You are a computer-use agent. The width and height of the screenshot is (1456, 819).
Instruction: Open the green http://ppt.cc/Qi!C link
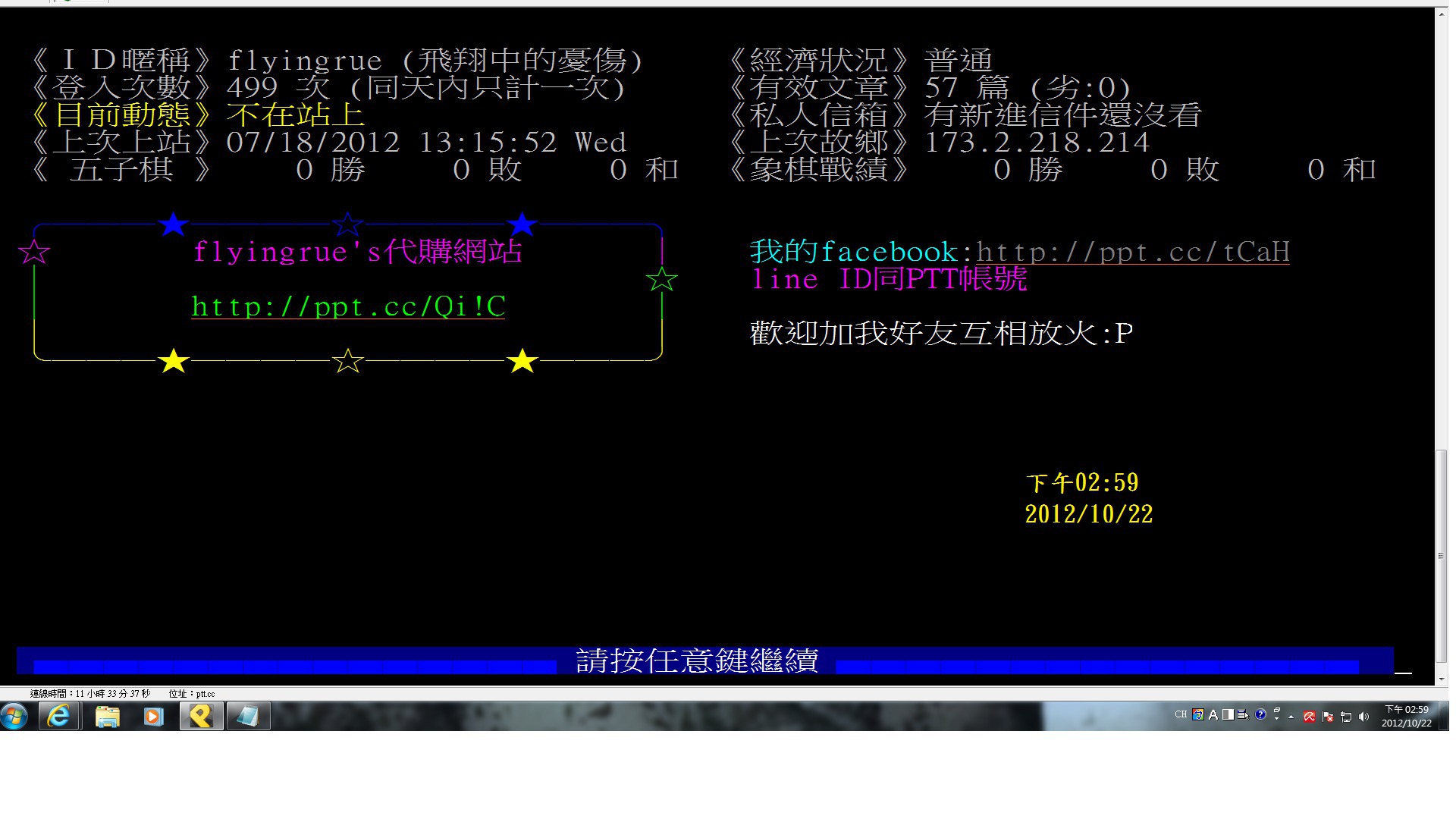point(348,306)
